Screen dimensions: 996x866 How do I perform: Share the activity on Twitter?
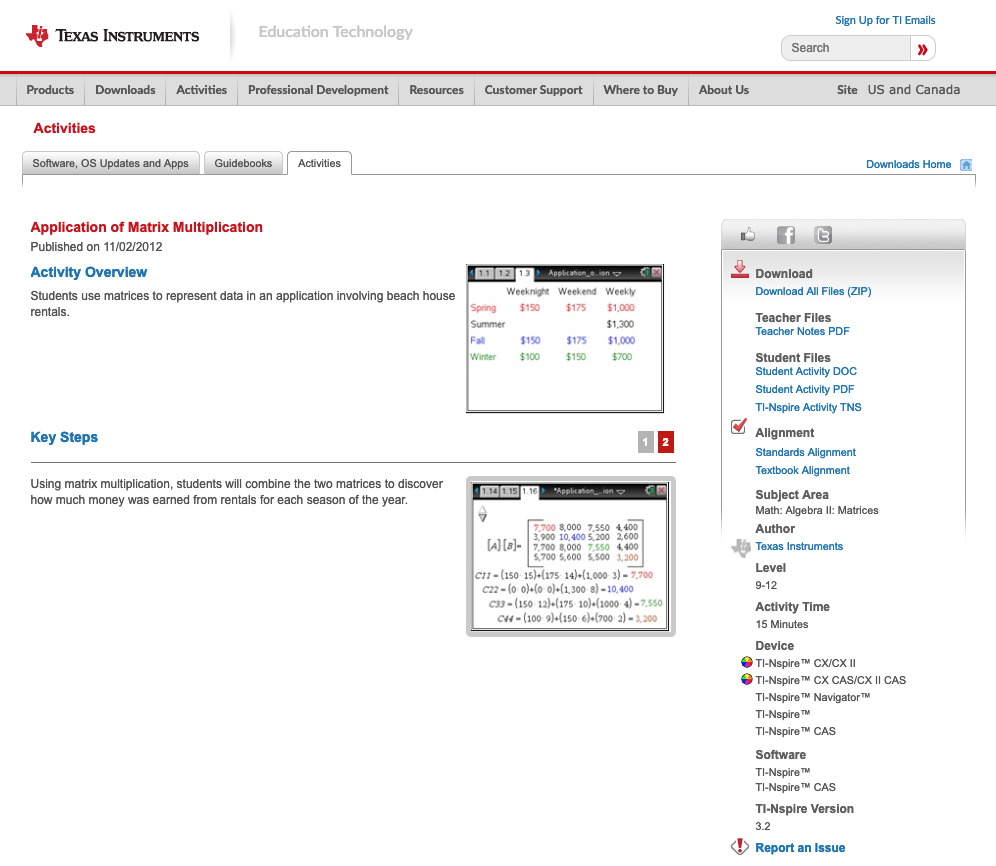tap(823, 235)
